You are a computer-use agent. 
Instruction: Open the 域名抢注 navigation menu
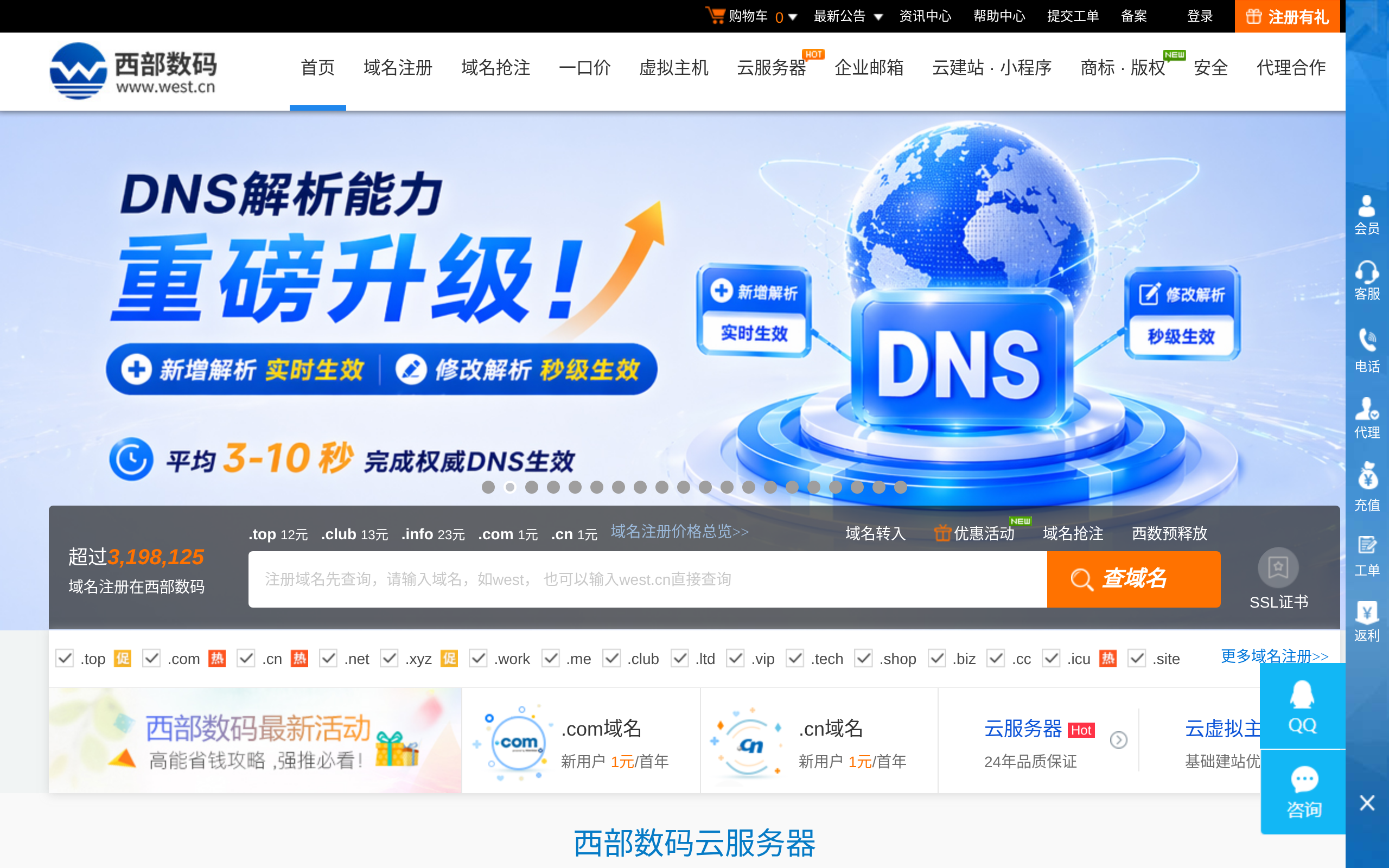(495, 68)
